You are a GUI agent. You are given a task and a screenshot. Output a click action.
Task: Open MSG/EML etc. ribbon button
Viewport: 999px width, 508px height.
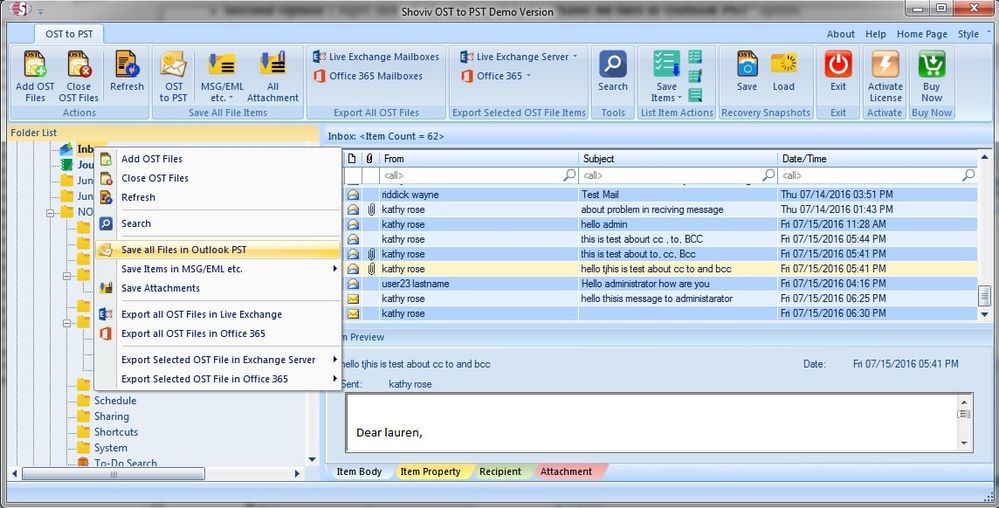[222, 76]
